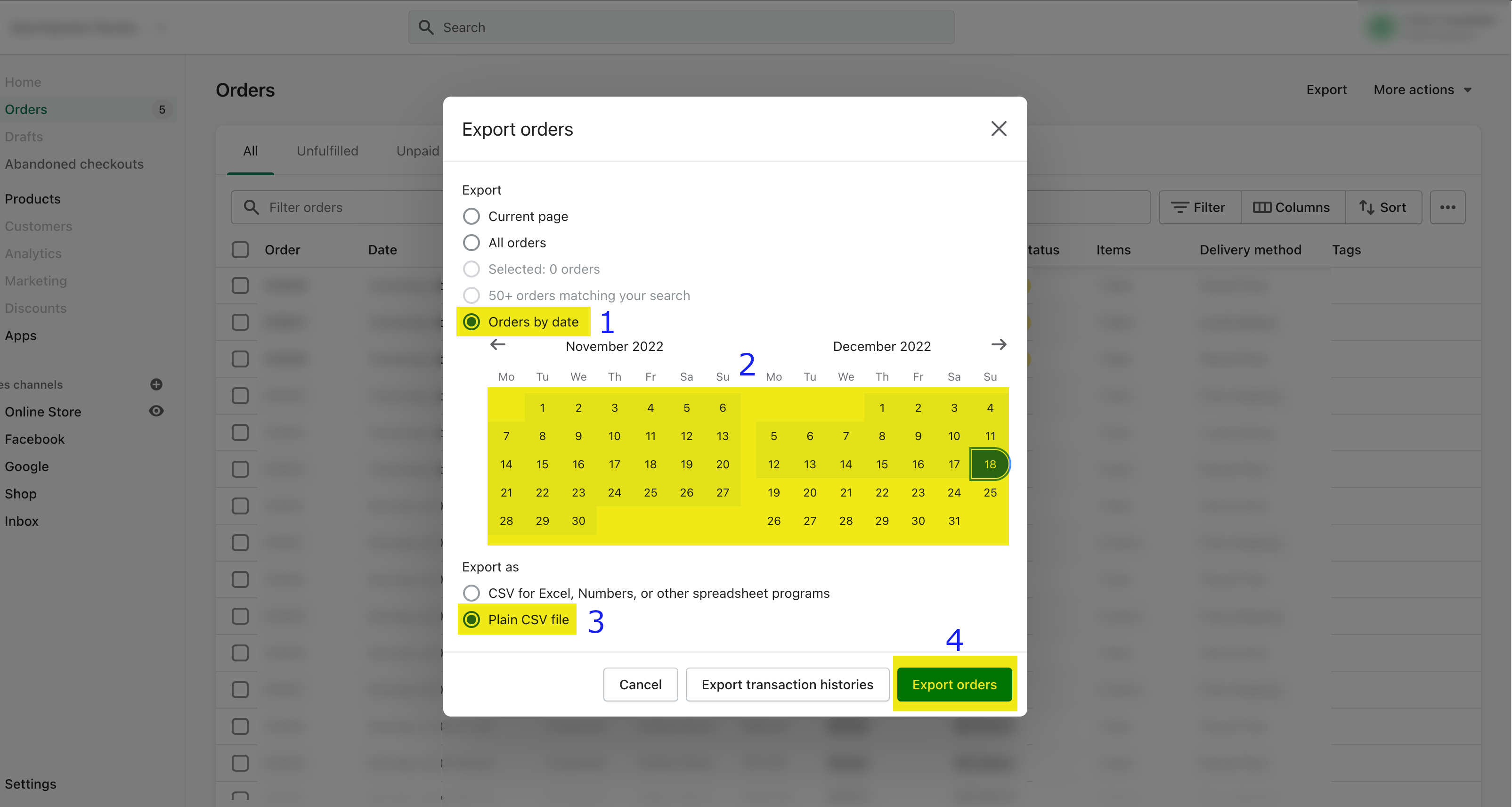Select December 18 on the calendar
Screen dimensions: 1512x807
(x=989, y=463)
